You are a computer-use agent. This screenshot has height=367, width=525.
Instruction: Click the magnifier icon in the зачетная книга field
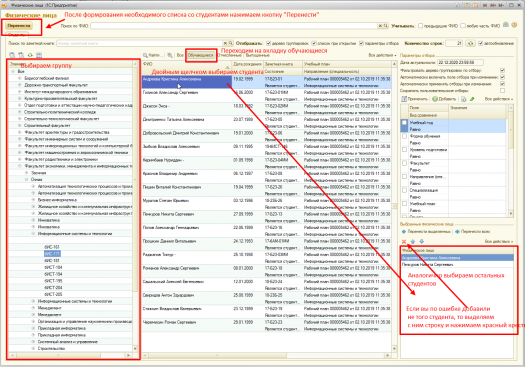tap(230, 43)
